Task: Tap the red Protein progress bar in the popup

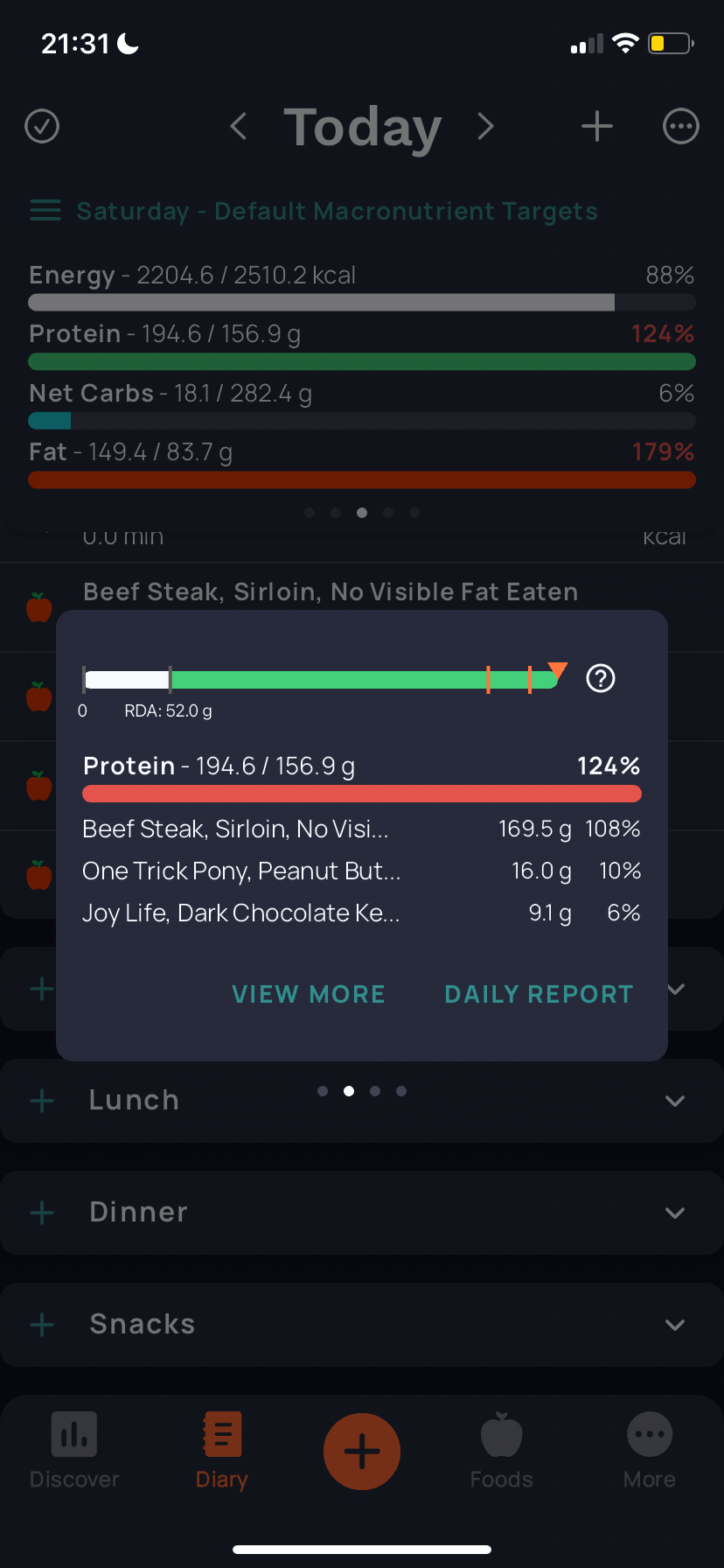Action: tap(362, 794)
